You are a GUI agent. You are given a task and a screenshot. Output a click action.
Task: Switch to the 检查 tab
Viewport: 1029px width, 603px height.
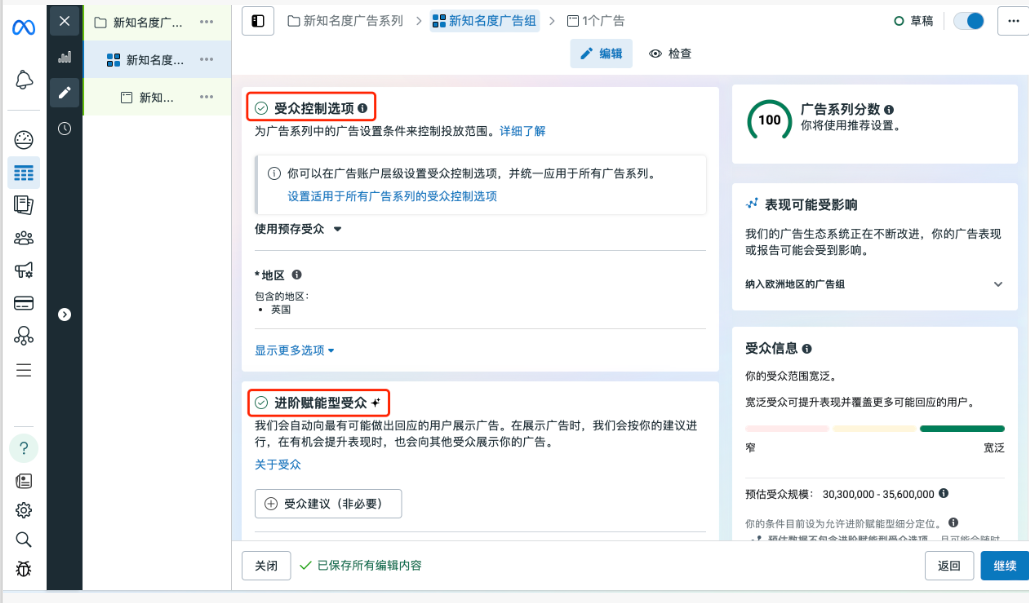[670, 54]
